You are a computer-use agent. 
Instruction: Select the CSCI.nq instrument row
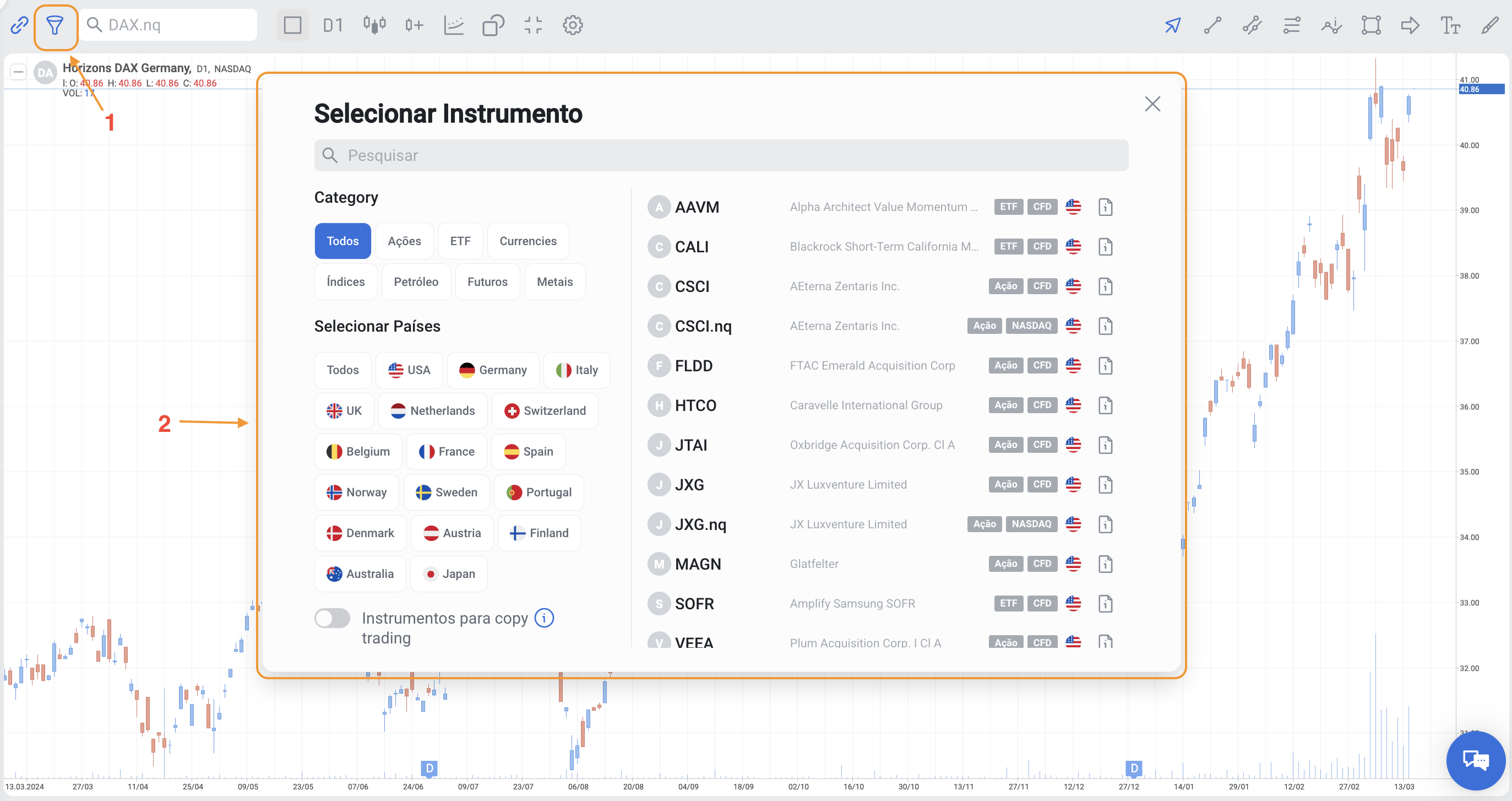pyautogui.click(x=703, y=326)
